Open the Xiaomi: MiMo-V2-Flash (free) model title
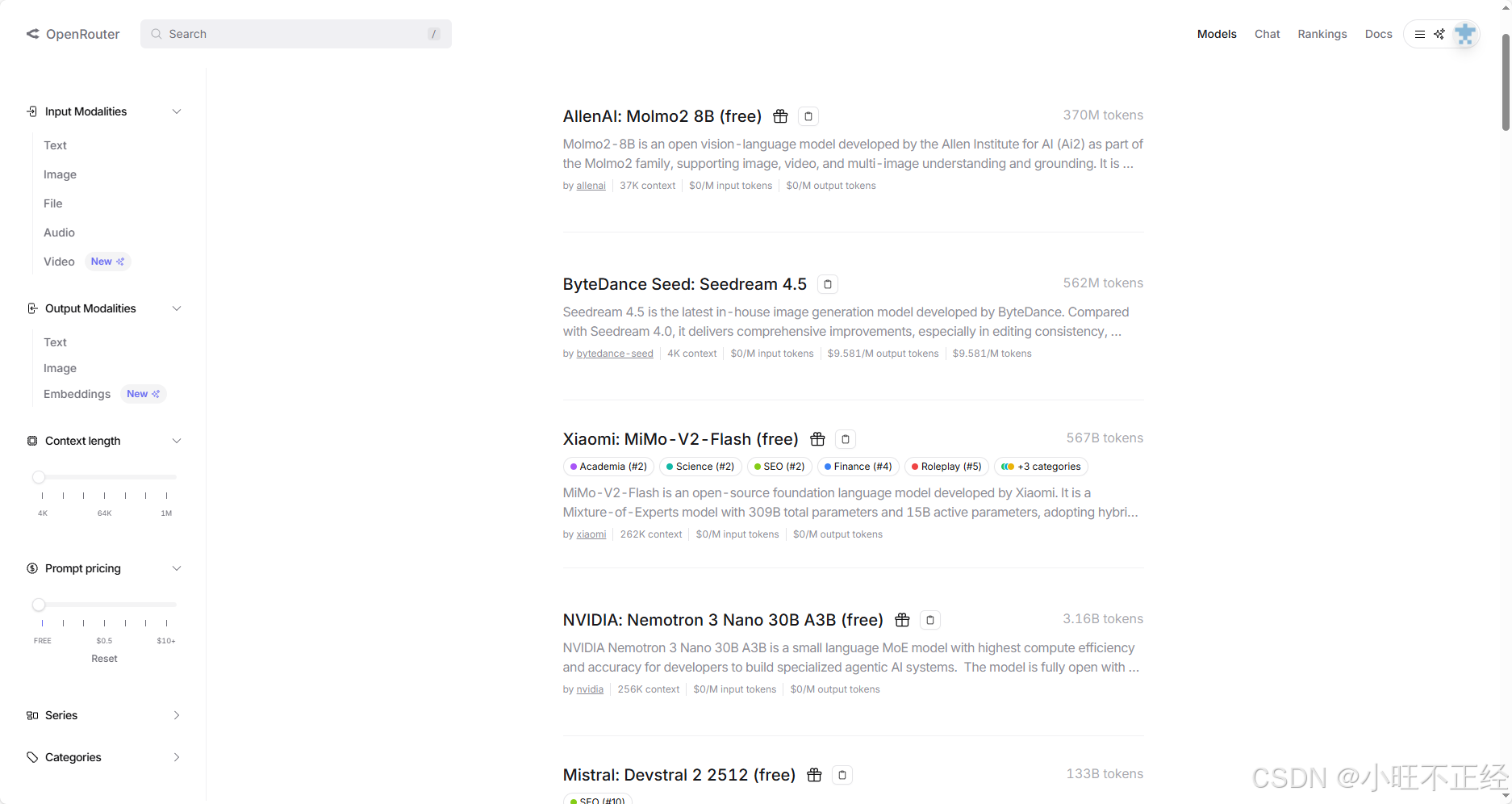The width and height of the screenshot is (1512, 804). 681,439
